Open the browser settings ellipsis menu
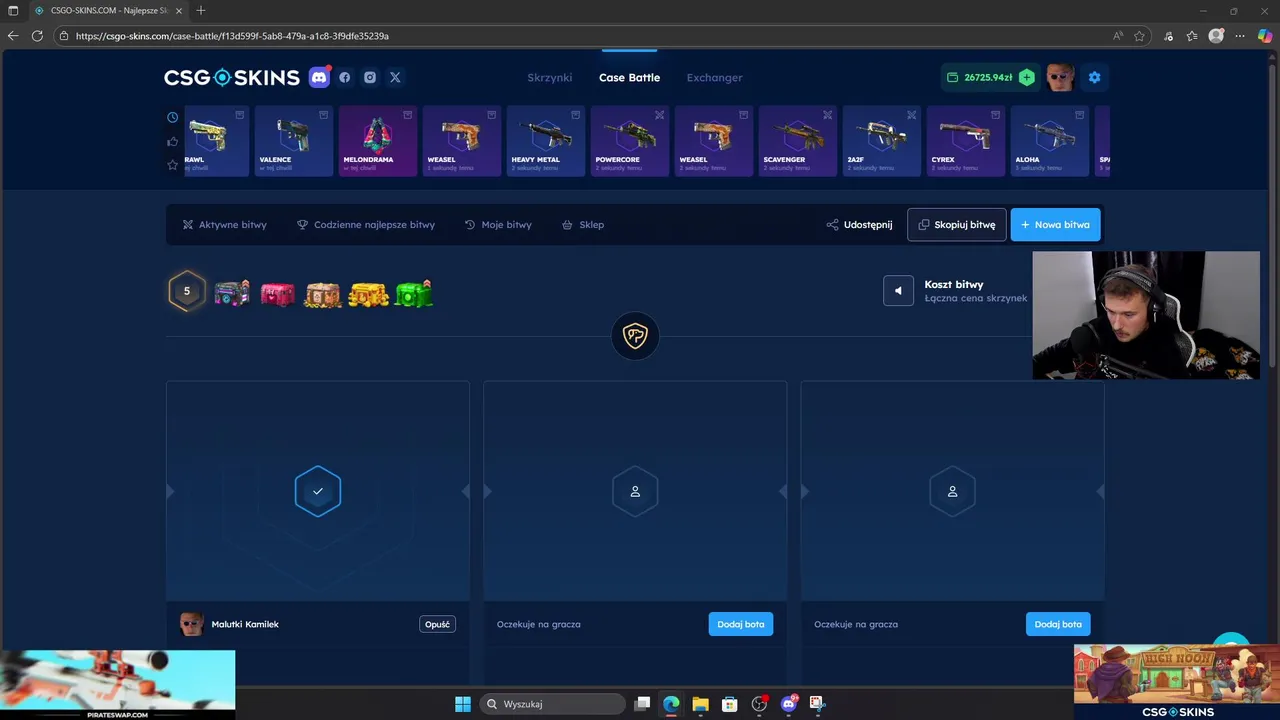 [x=1240, y=36]
